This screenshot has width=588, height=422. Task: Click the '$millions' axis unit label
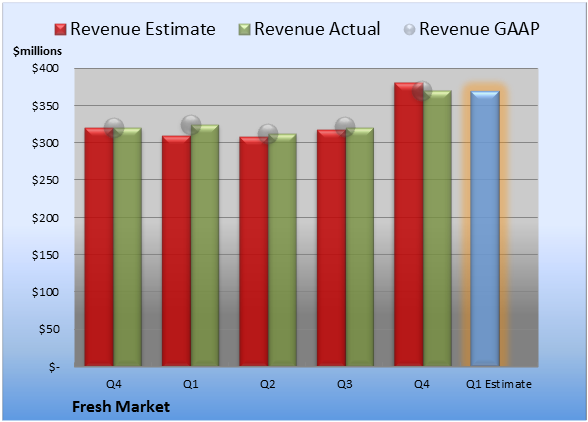pos(37,51)
